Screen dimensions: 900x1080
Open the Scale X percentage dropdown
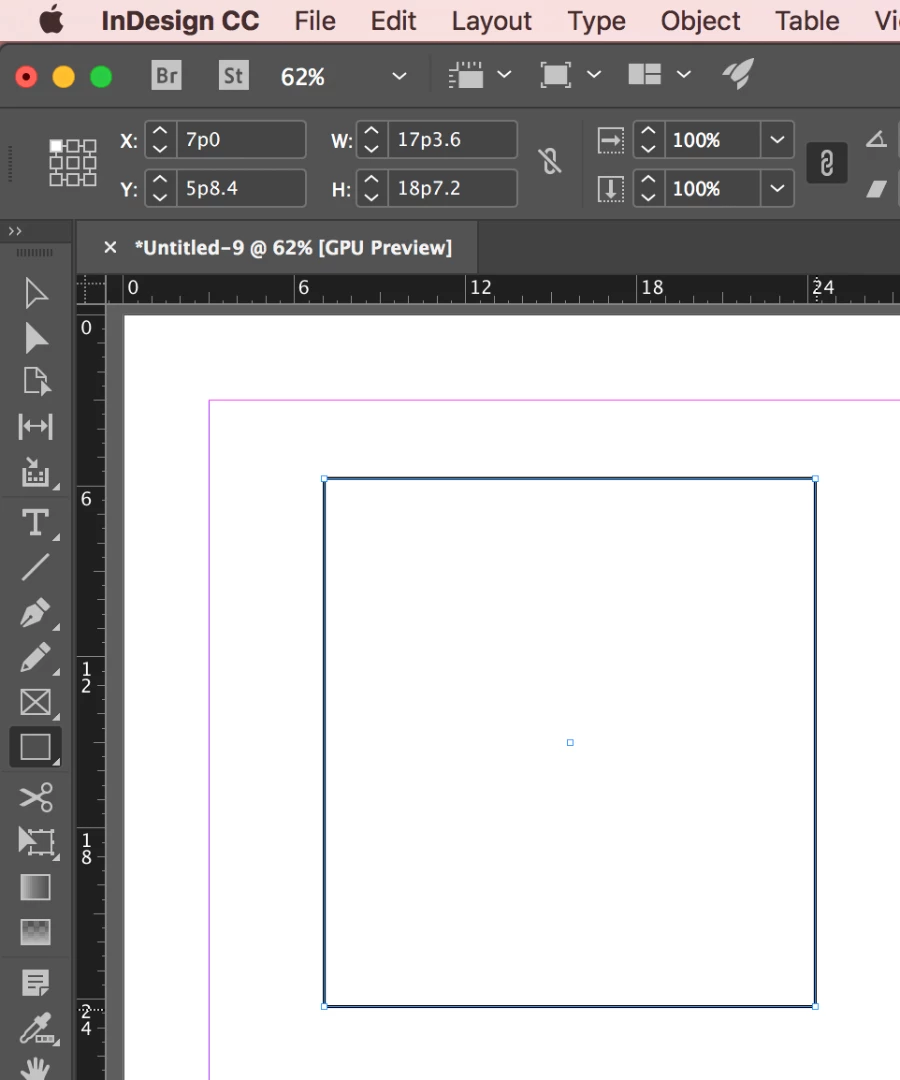777,140
